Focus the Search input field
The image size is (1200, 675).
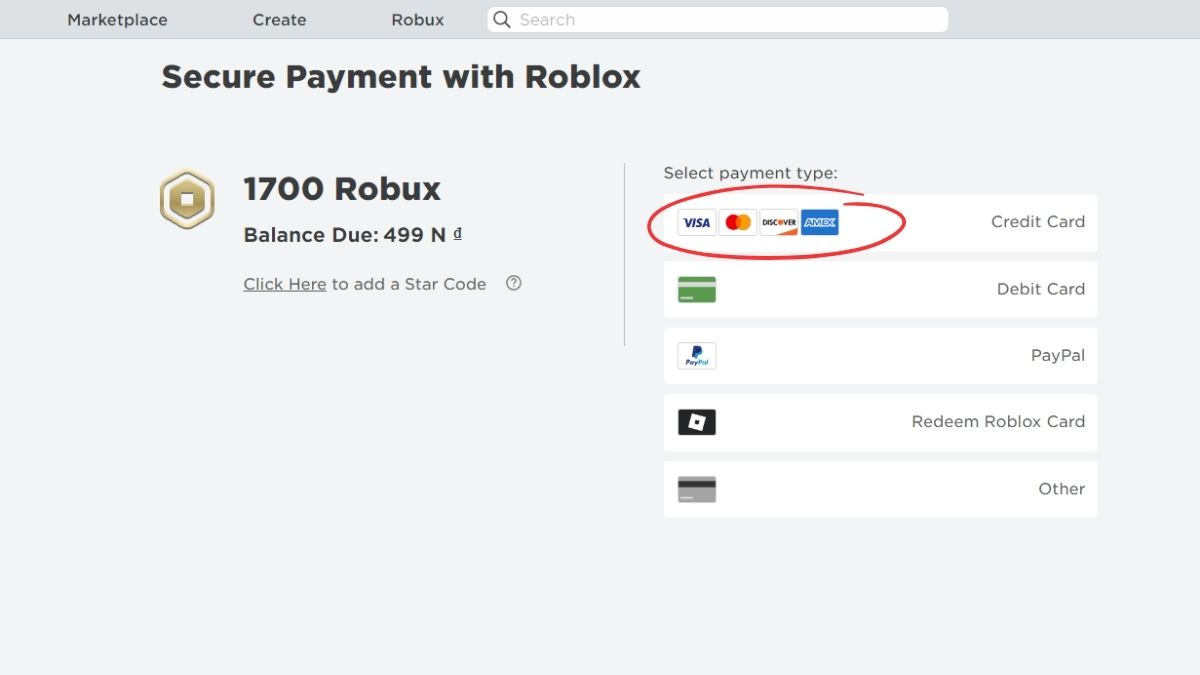[x=717, y=20]
